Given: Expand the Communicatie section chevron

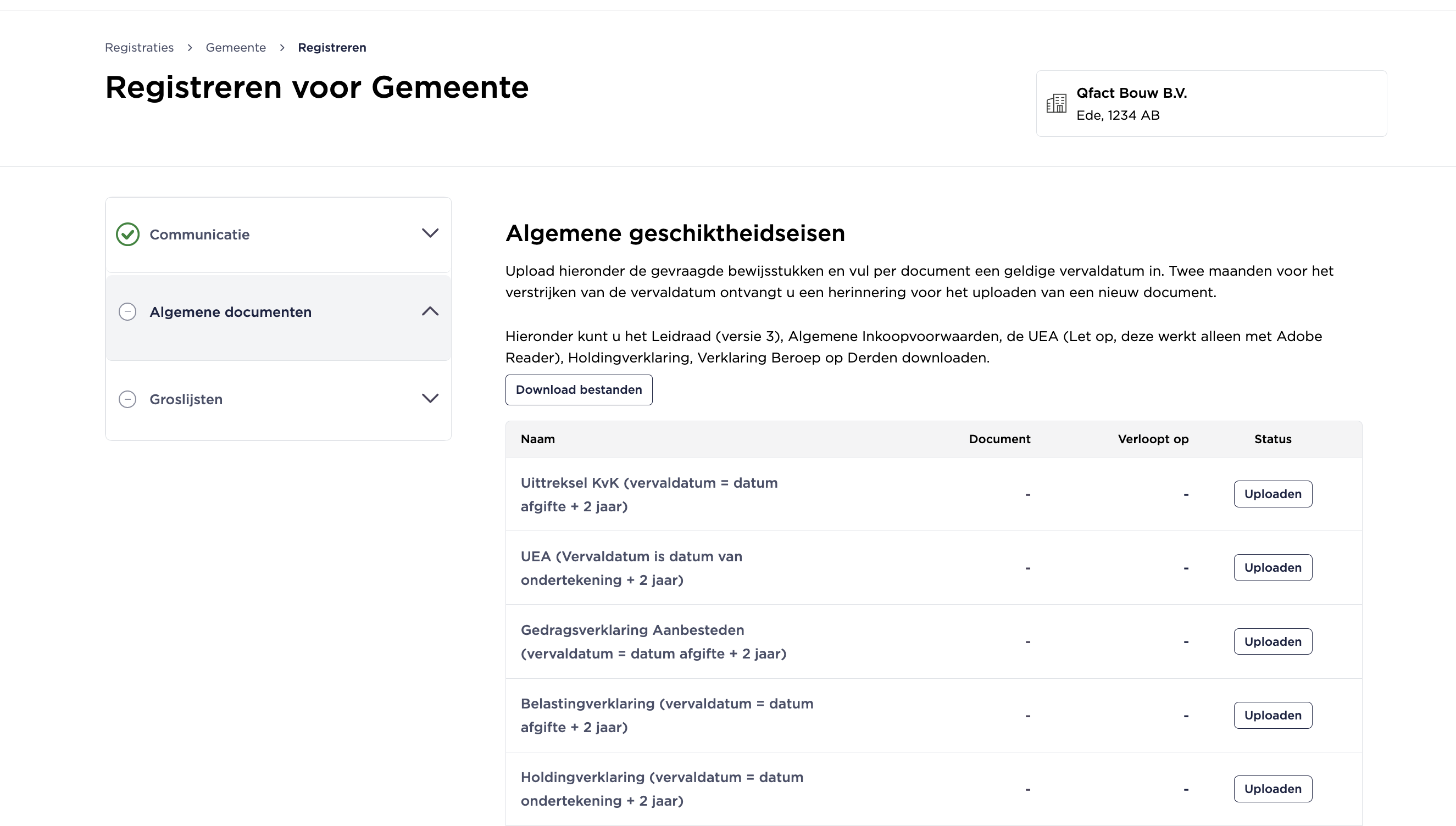Looking at the screenshot, I should tap(430, 233).
